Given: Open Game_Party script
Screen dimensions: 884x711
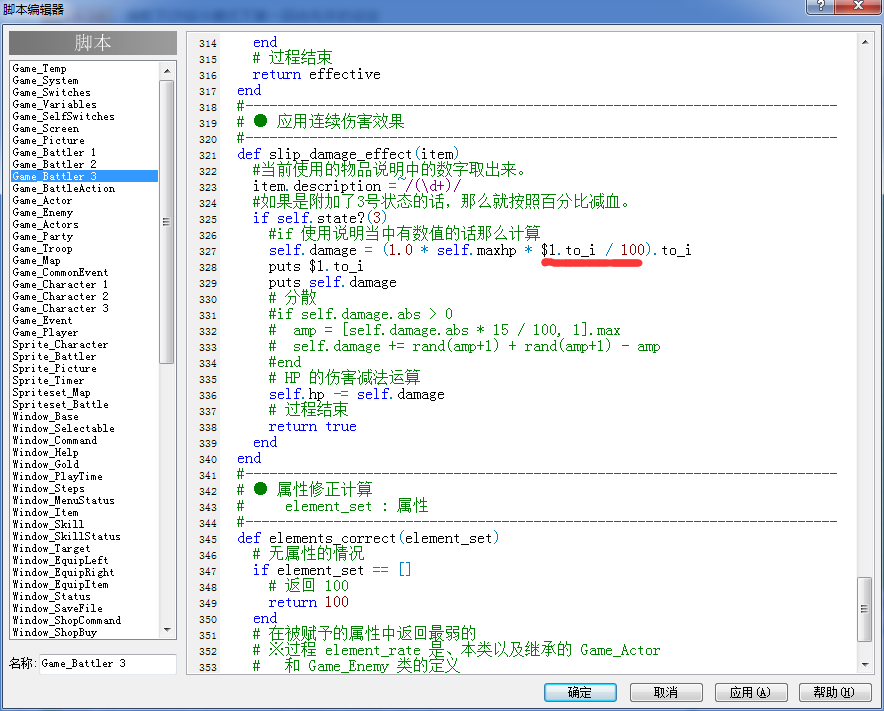Looking at the screenshot, I should pyautogui.click(x=42, y=236).
